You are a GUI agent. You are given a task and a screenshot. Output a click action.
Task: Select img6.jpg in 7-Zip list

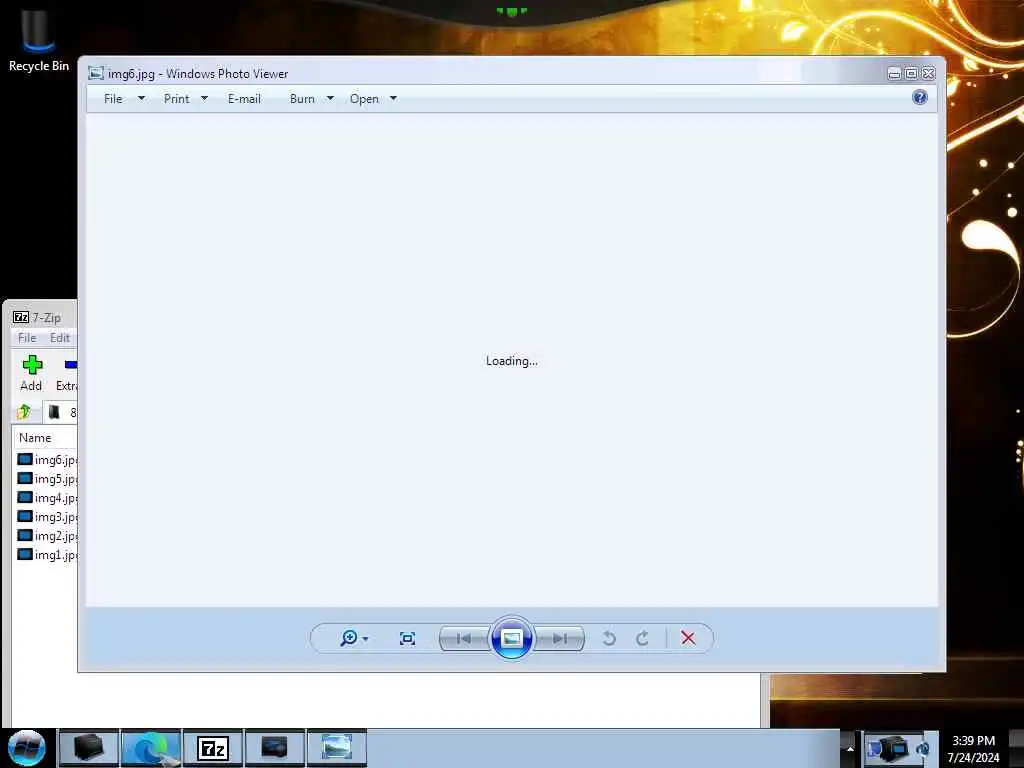point(47,460)
